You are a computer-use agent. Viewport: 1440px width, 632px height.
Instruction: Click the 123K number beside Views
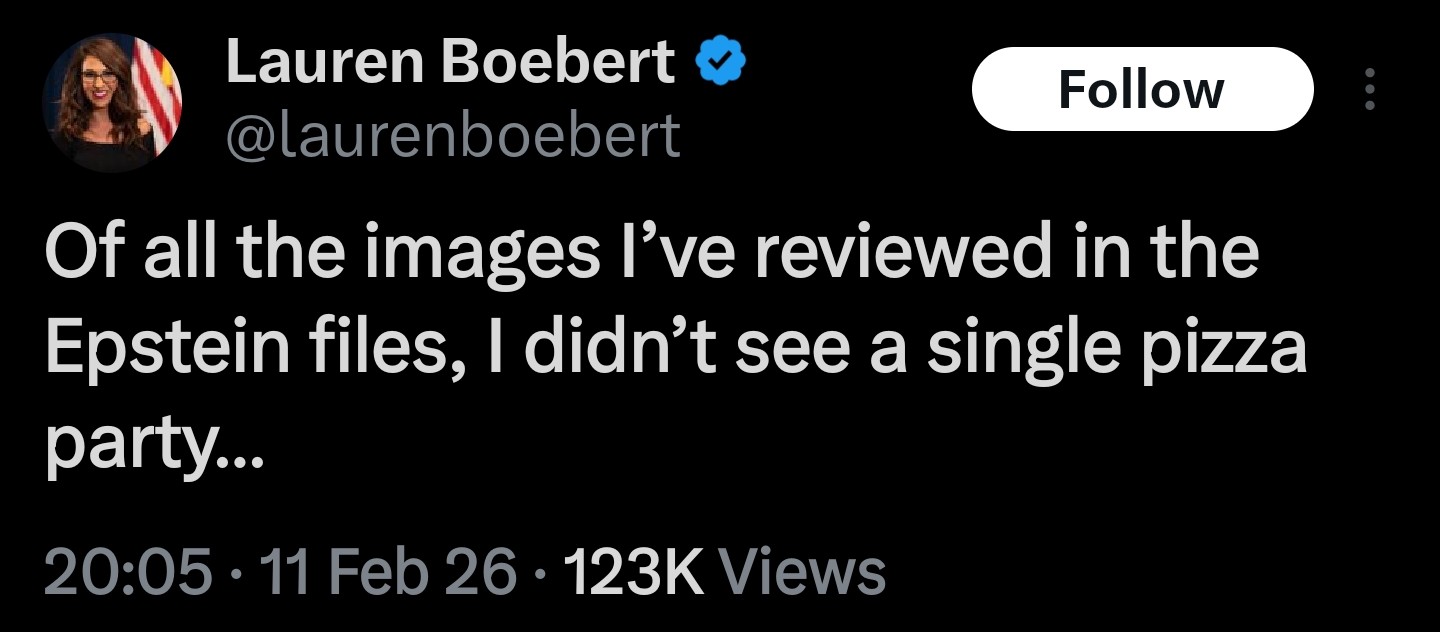(636, 572)
